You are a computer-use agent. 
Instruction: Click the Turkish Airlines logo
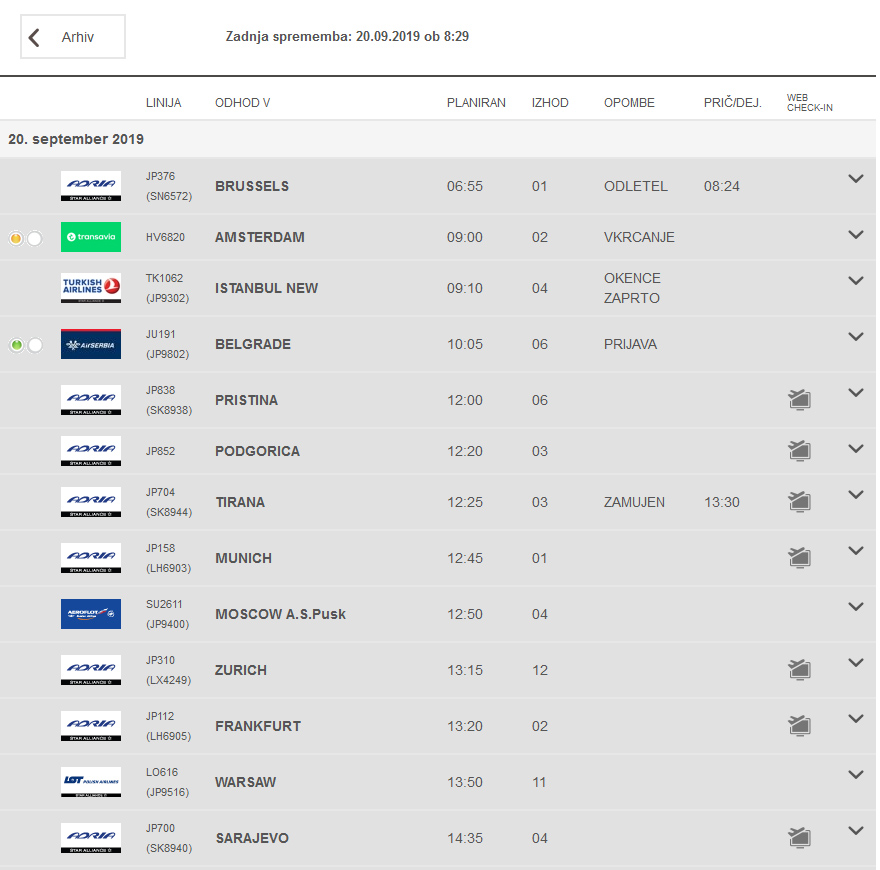[x=91, y=288]
